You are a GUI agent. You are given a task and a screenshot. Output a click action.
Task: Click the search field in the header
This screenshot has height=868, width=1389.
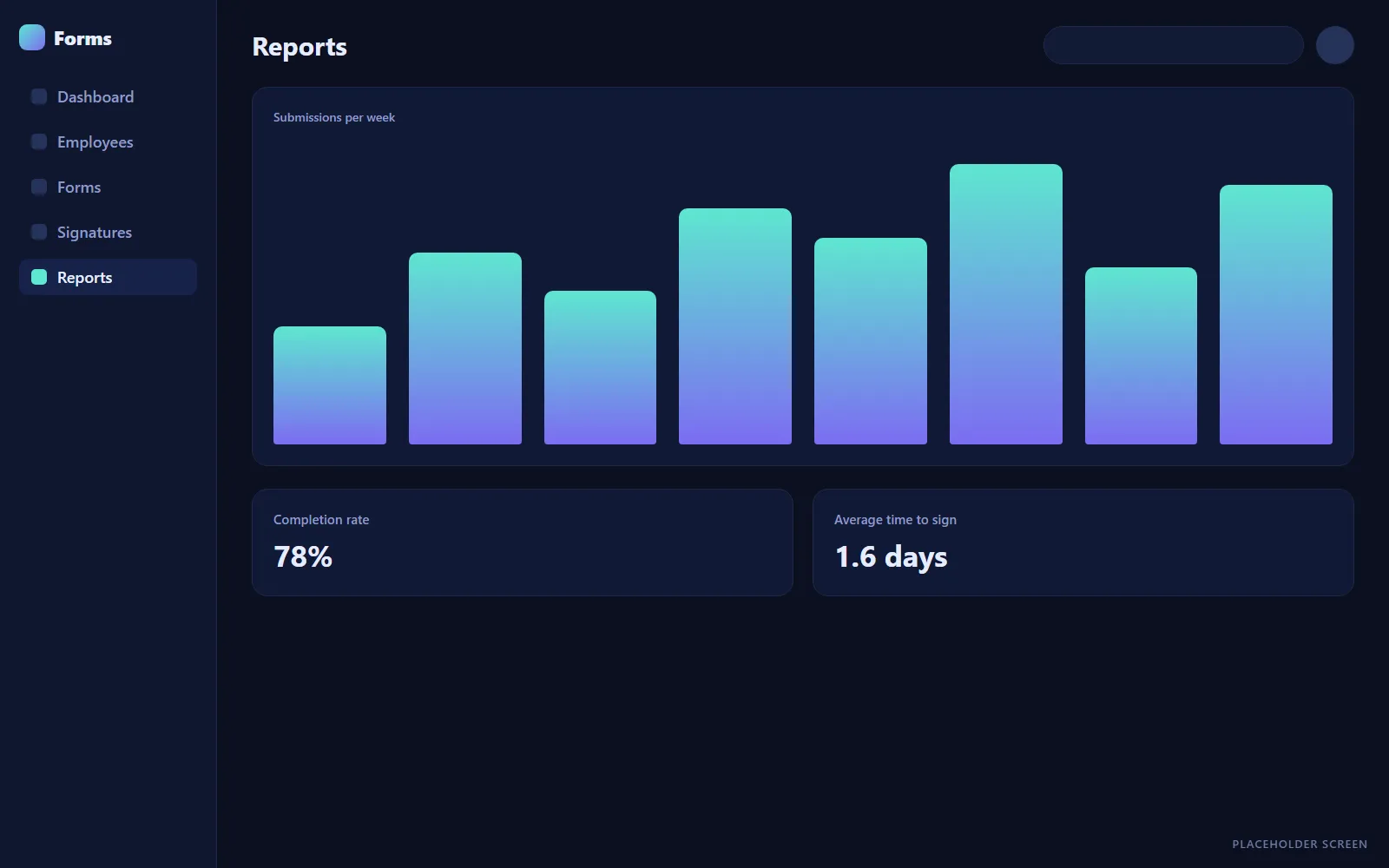[x=1173, y=45]
